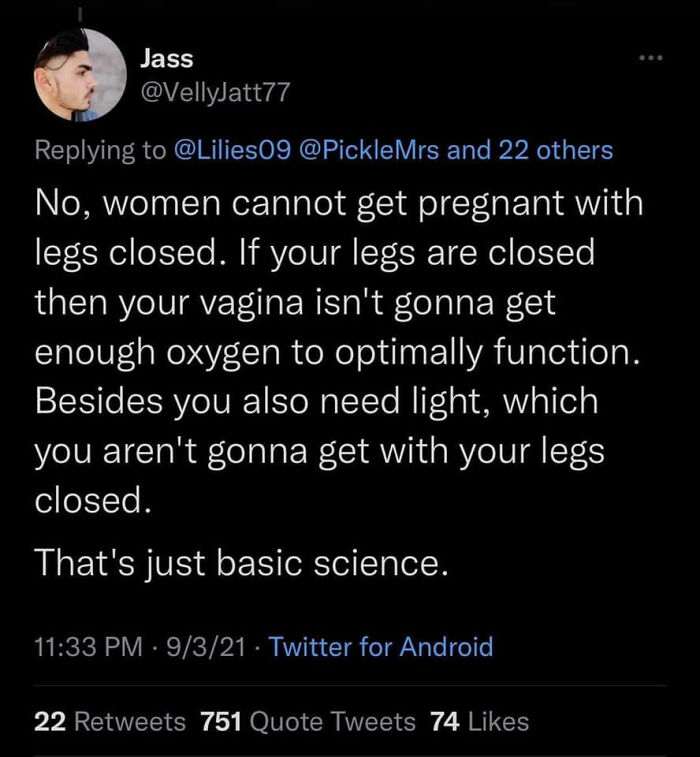The image size is (700, 757).
Task: Visit the @Lilies09 mention
Action: point(232,150)
